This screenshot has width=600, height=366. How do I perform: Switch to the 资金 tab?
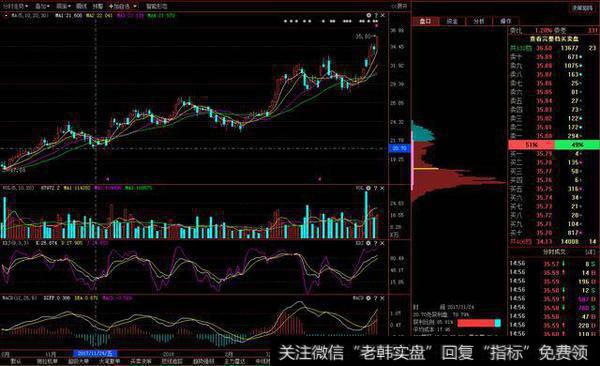452,21
